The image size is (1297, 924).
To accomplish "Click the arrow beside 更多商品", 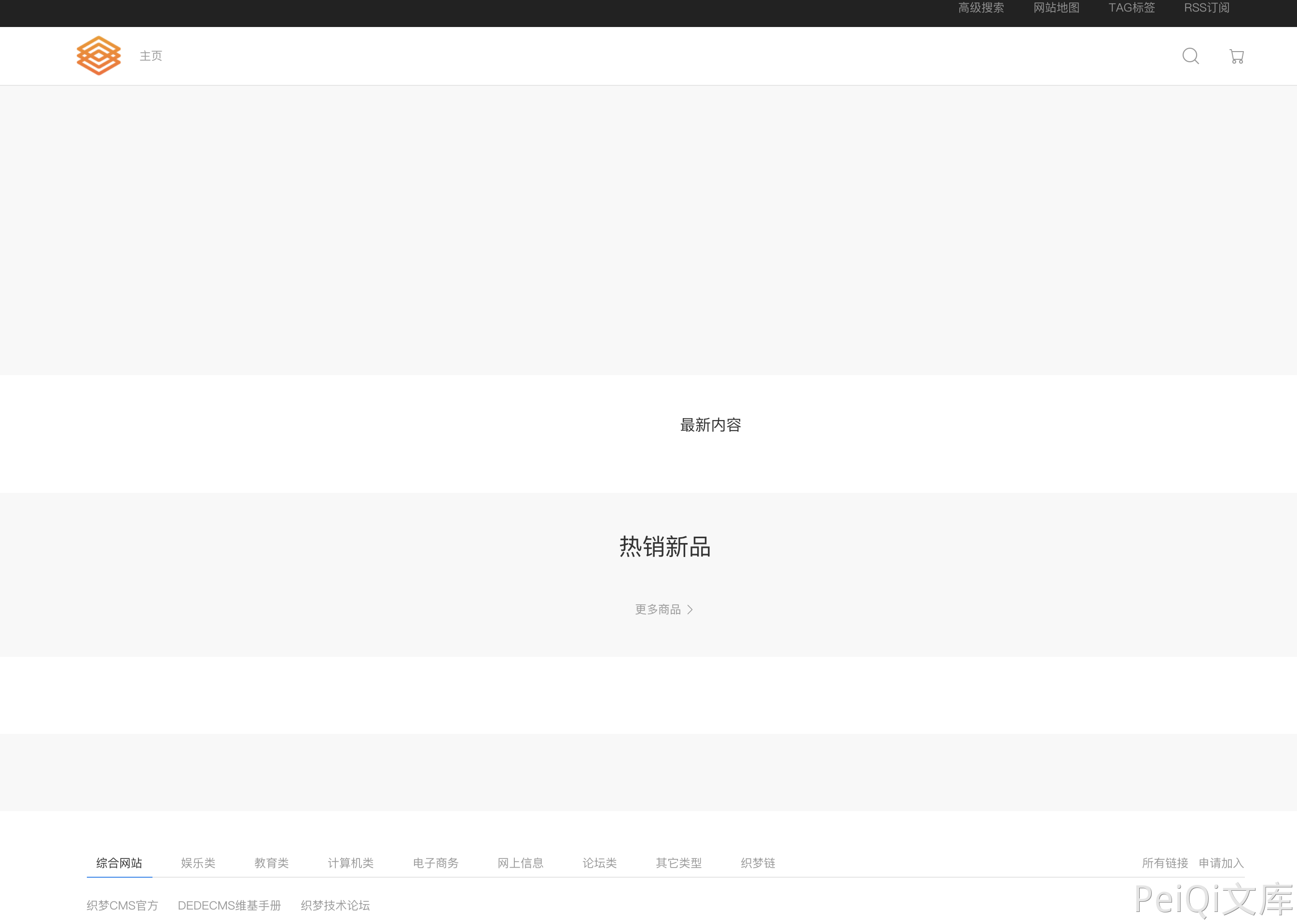I will 690,610.
